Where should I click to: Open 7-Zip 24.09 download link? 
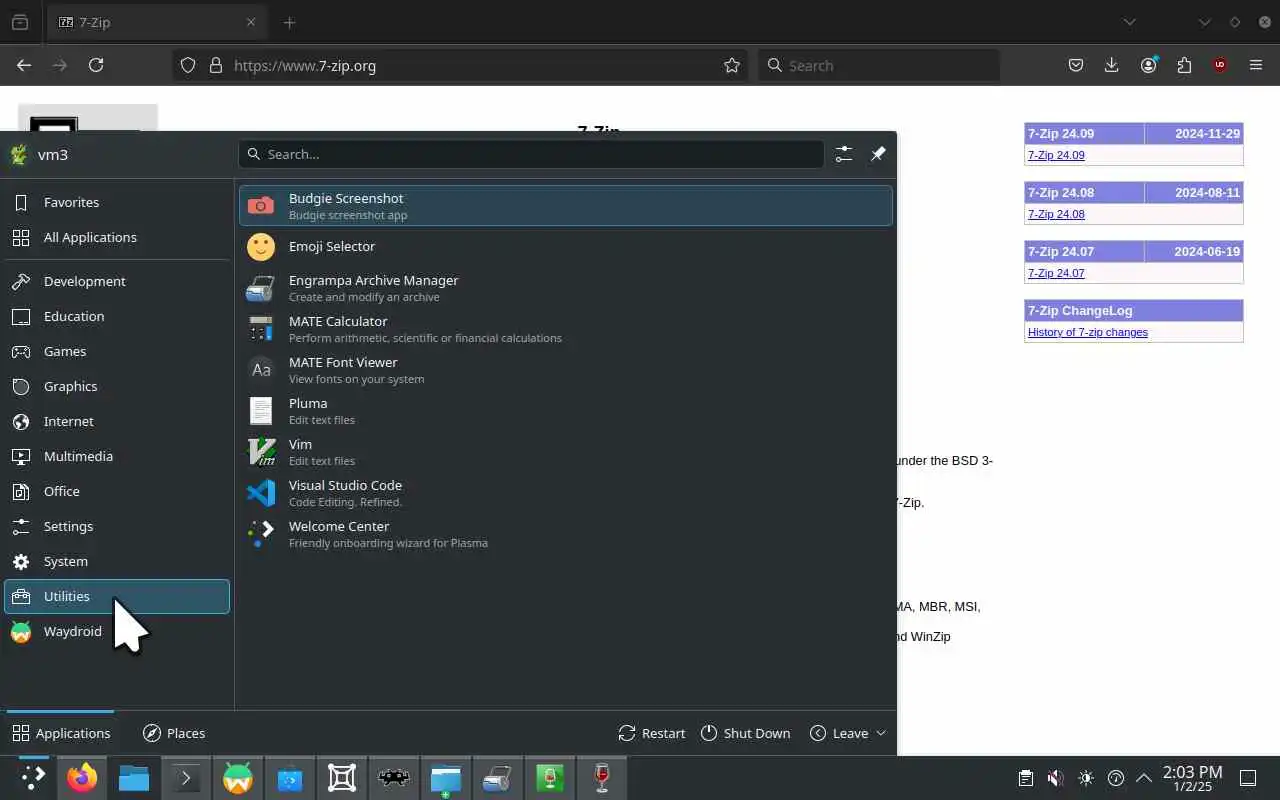tap(1056, 155)
